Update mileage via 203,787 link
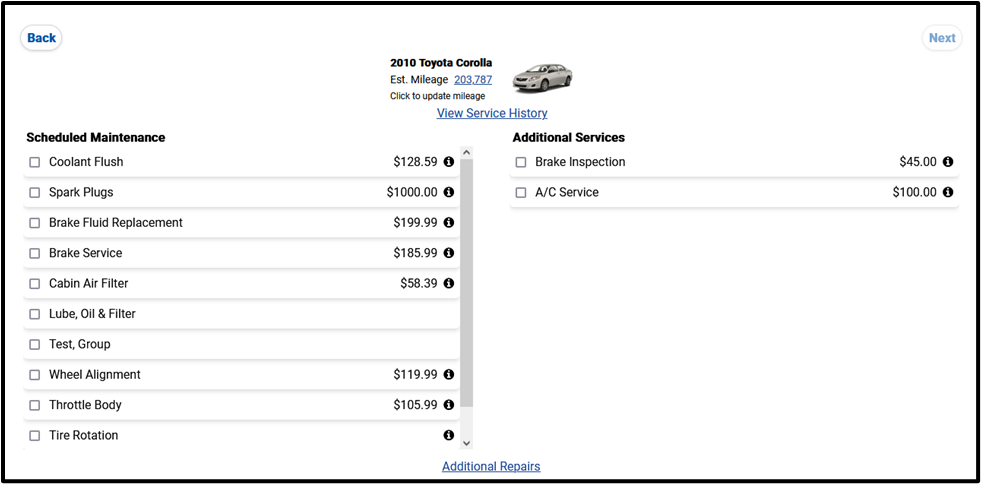The width and height of the screenshot is (981, 484). (x=473, y=80)
